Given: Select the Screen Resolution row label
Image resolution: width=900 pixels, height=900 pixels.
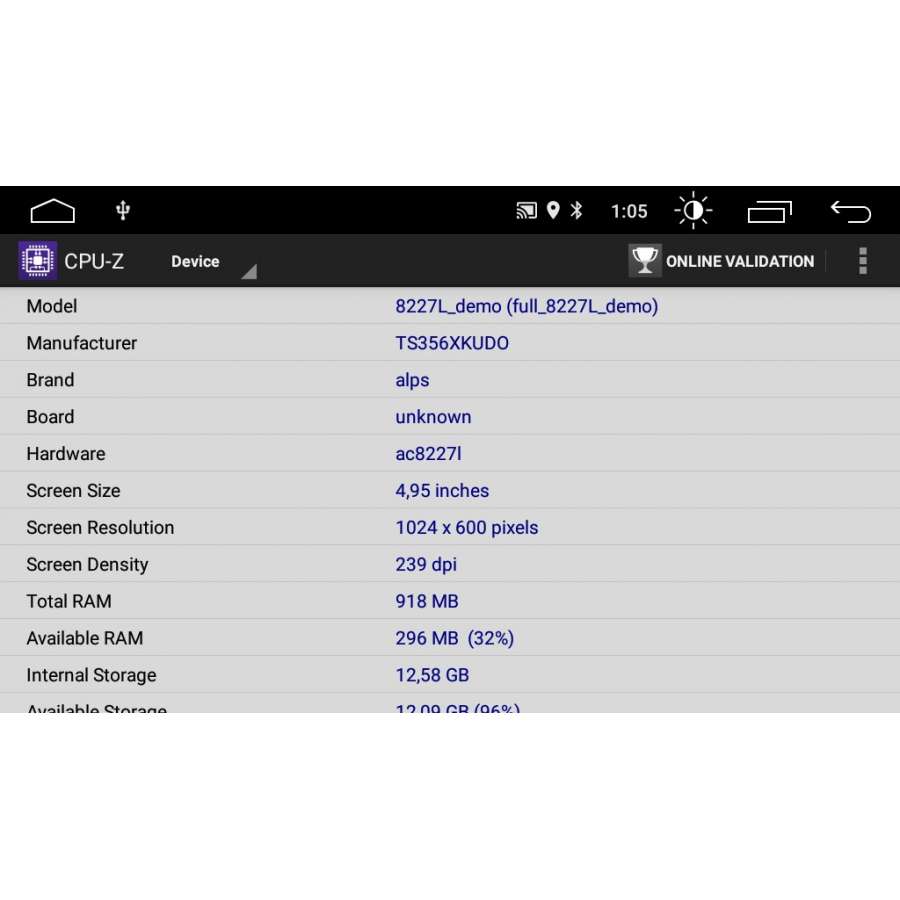Looking at the screenshot, I should (100, 527).
